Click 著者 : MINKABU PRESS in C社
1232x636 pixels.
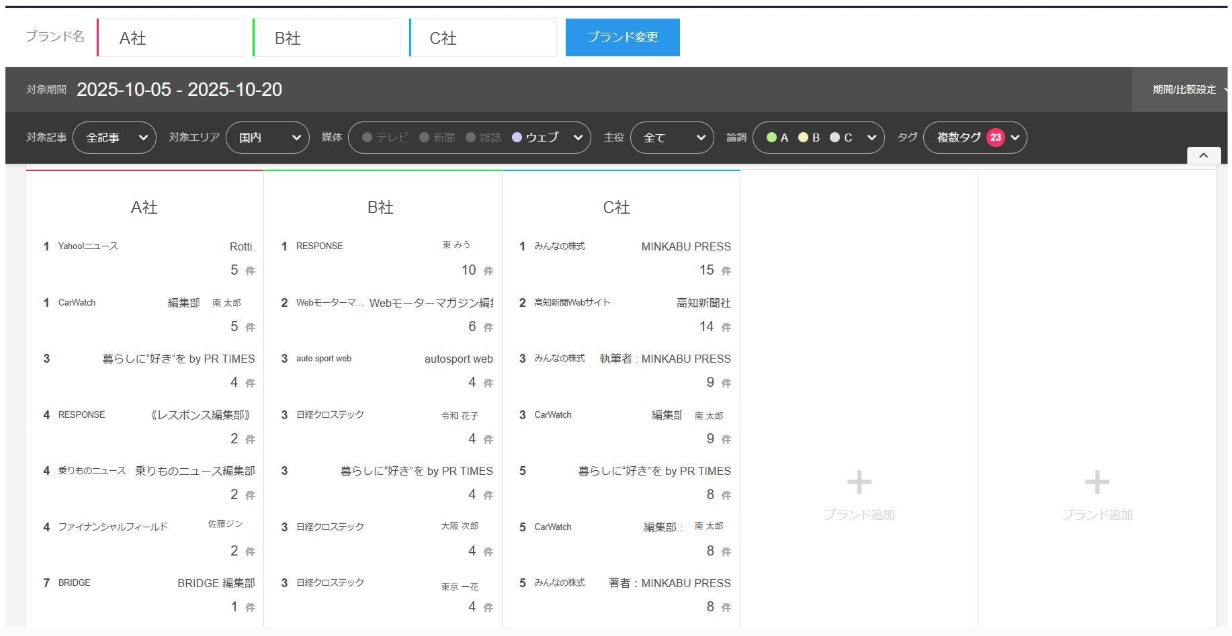(x=670, y=583)
